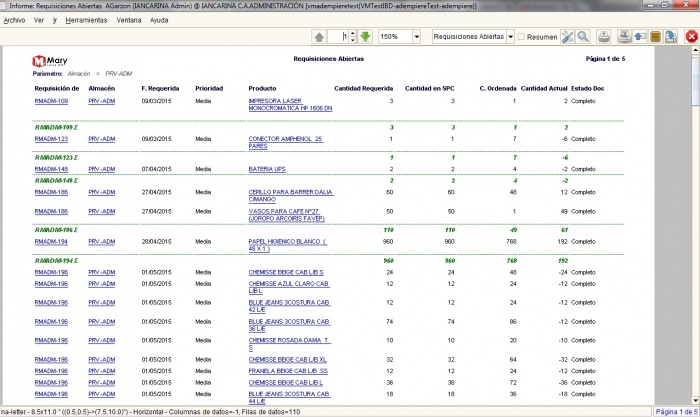The height and width of the screenshot is (417, 700).
Task: Increase page number with spinner up arrow
Action: [353, 33]
